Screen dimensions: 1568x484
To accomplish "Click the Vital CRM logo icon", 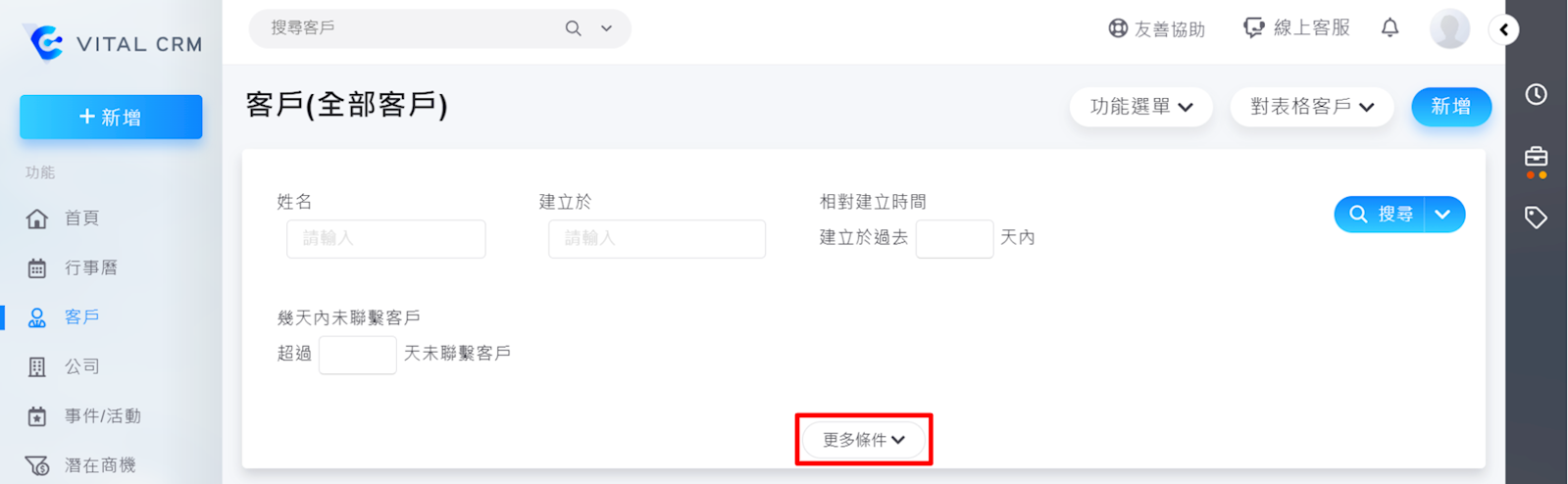I will pyautogui.click(x=45, y=42).
